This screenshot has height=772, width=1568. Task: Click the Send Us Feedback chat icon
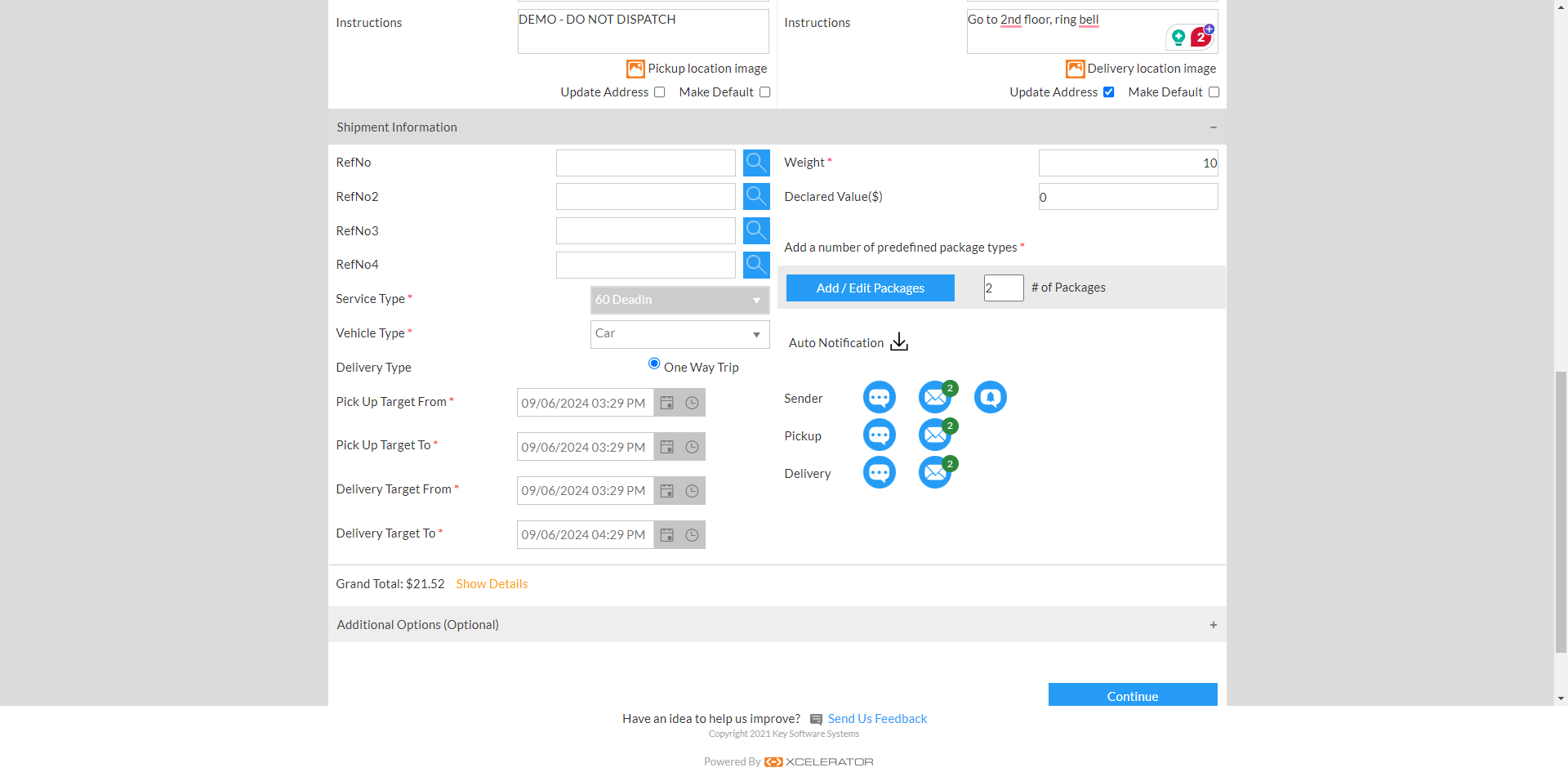click(x=816, y=720)
